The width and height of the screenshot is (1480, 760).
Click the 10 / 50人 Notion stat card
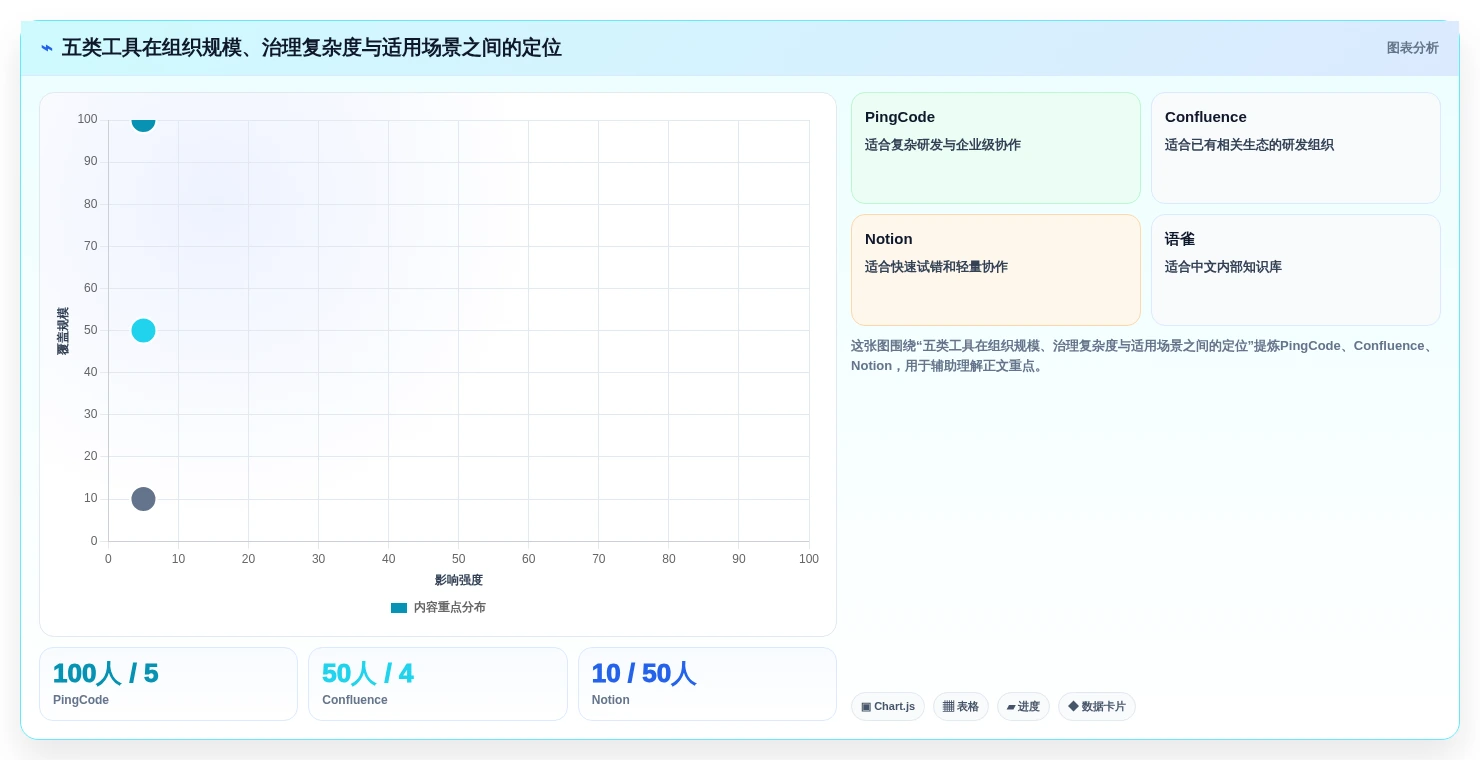[707, 684]
